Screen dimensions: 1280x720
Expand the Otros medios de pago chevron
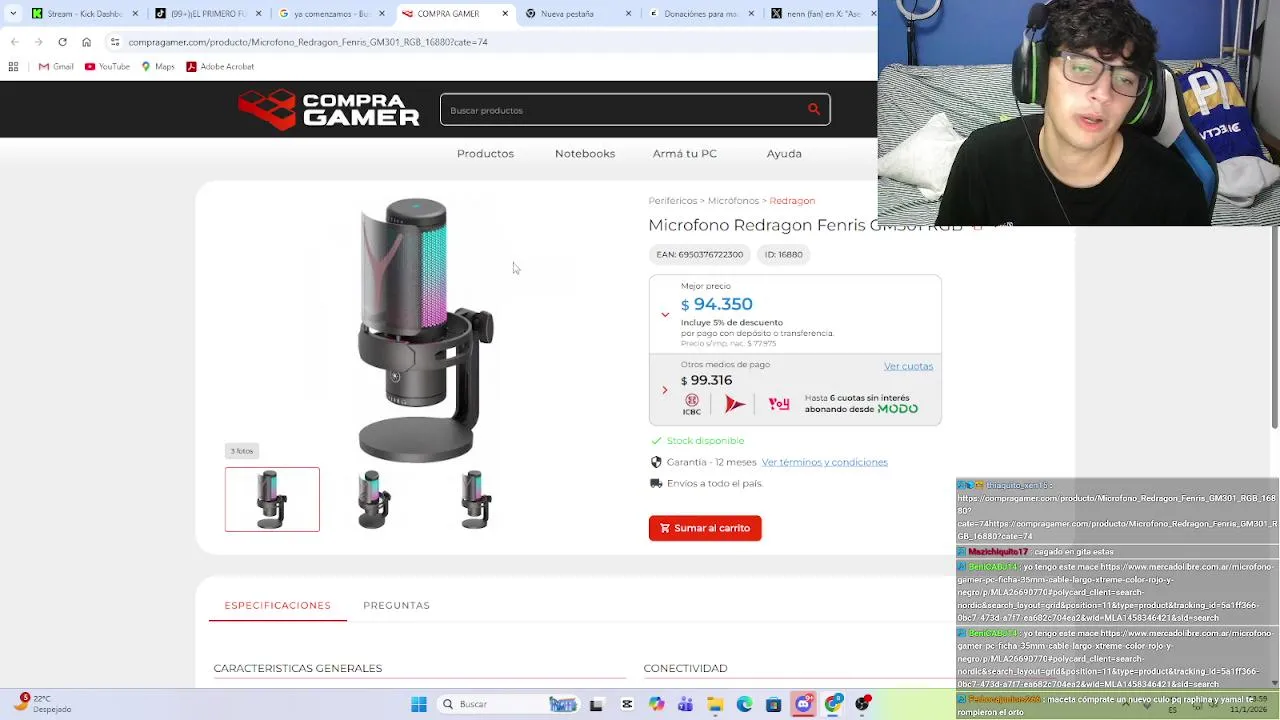[x=665, y=390]
